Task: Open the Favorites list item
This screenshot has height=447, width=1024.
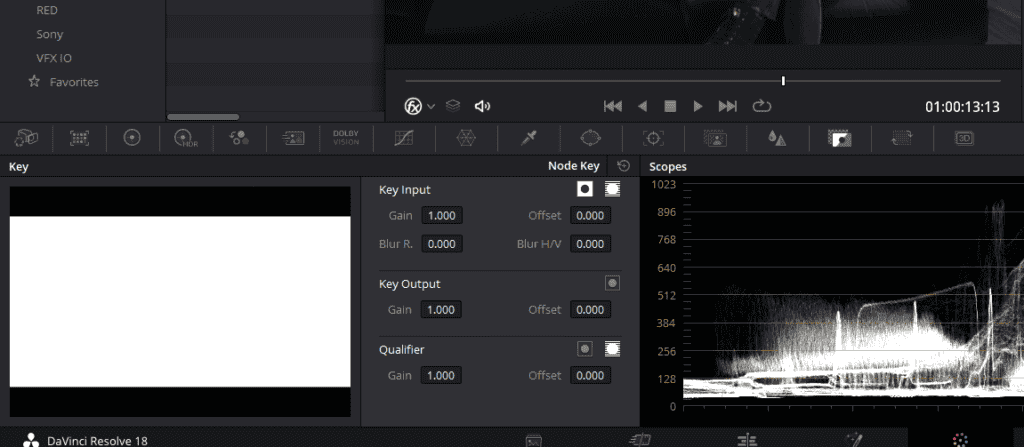Action: 74,82
